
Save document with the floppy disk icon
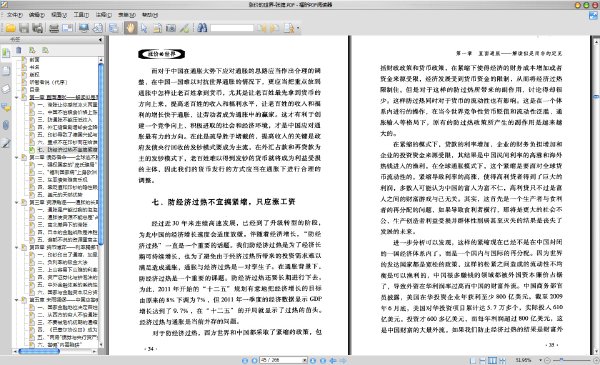point(24,28)
